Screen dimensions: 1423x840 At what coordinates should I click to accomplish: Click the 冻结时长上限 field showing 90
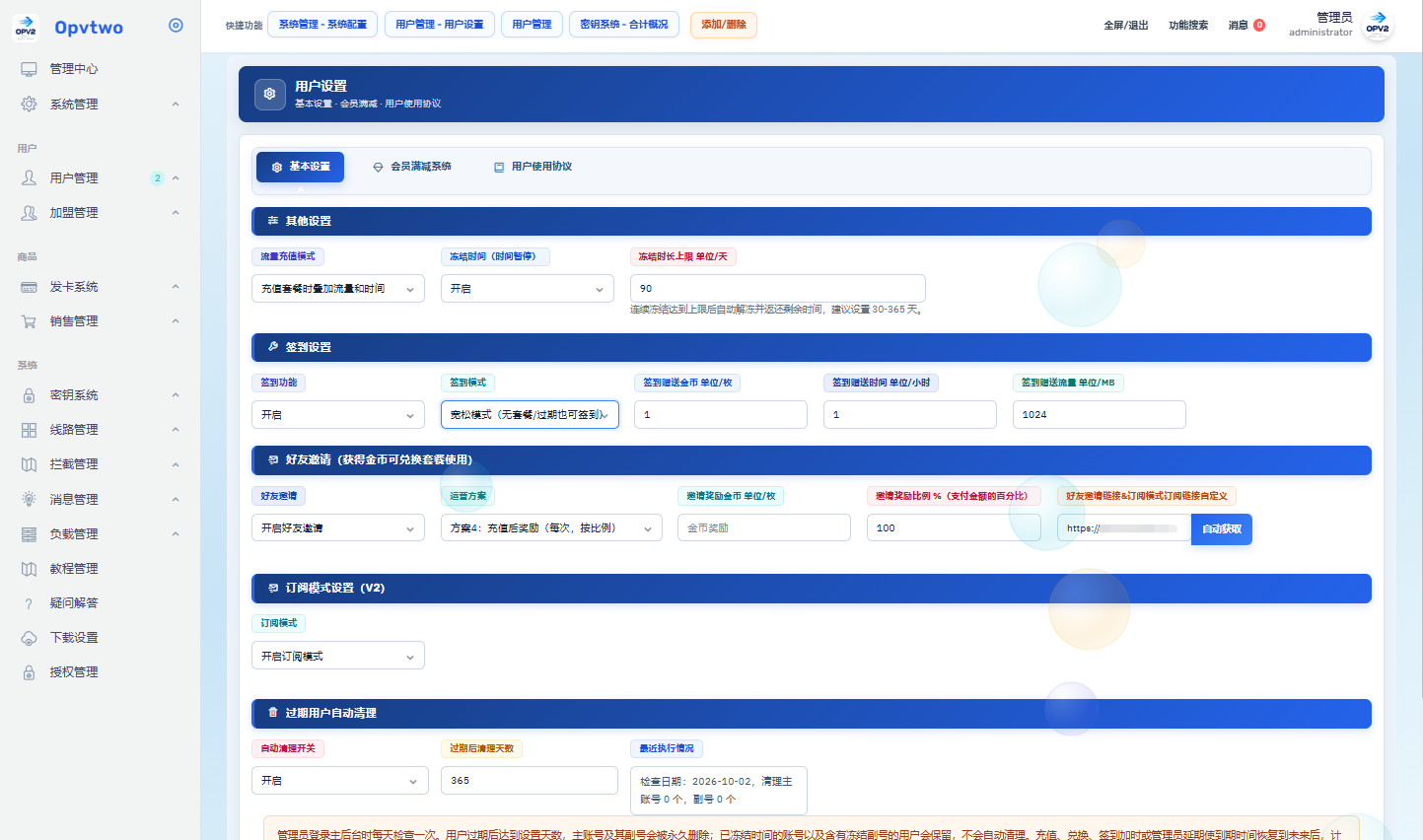pos(778,289)
